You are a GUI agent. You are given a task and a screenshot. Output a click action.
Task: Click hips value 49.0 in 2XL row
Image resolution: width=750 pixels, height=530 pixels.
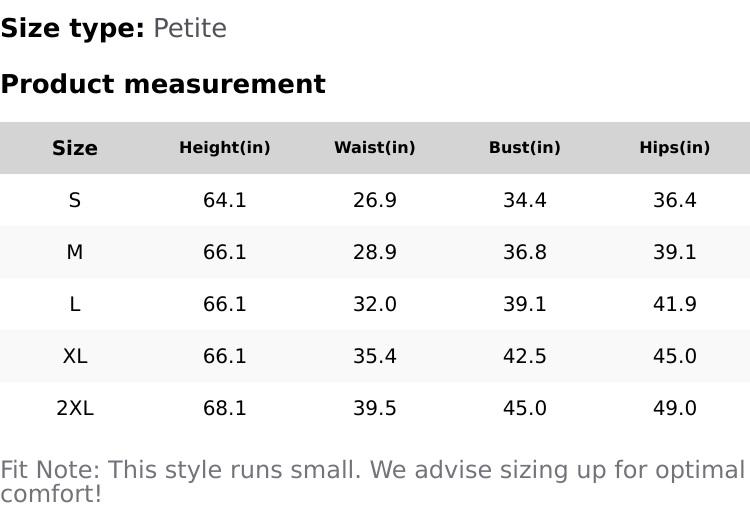675,408
